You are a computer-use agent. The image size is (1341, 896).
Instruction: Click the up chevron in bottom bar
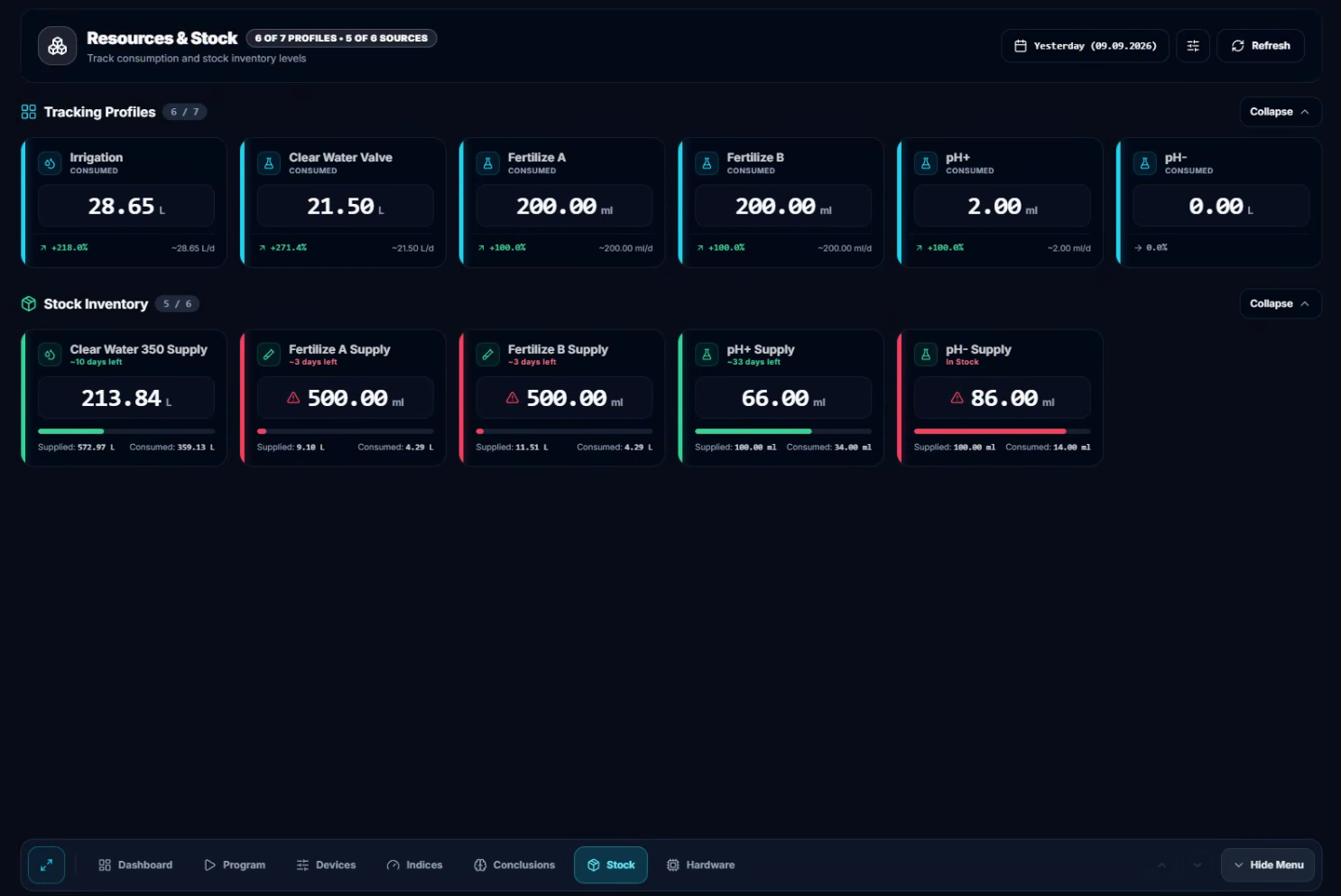pos(1161,864)
